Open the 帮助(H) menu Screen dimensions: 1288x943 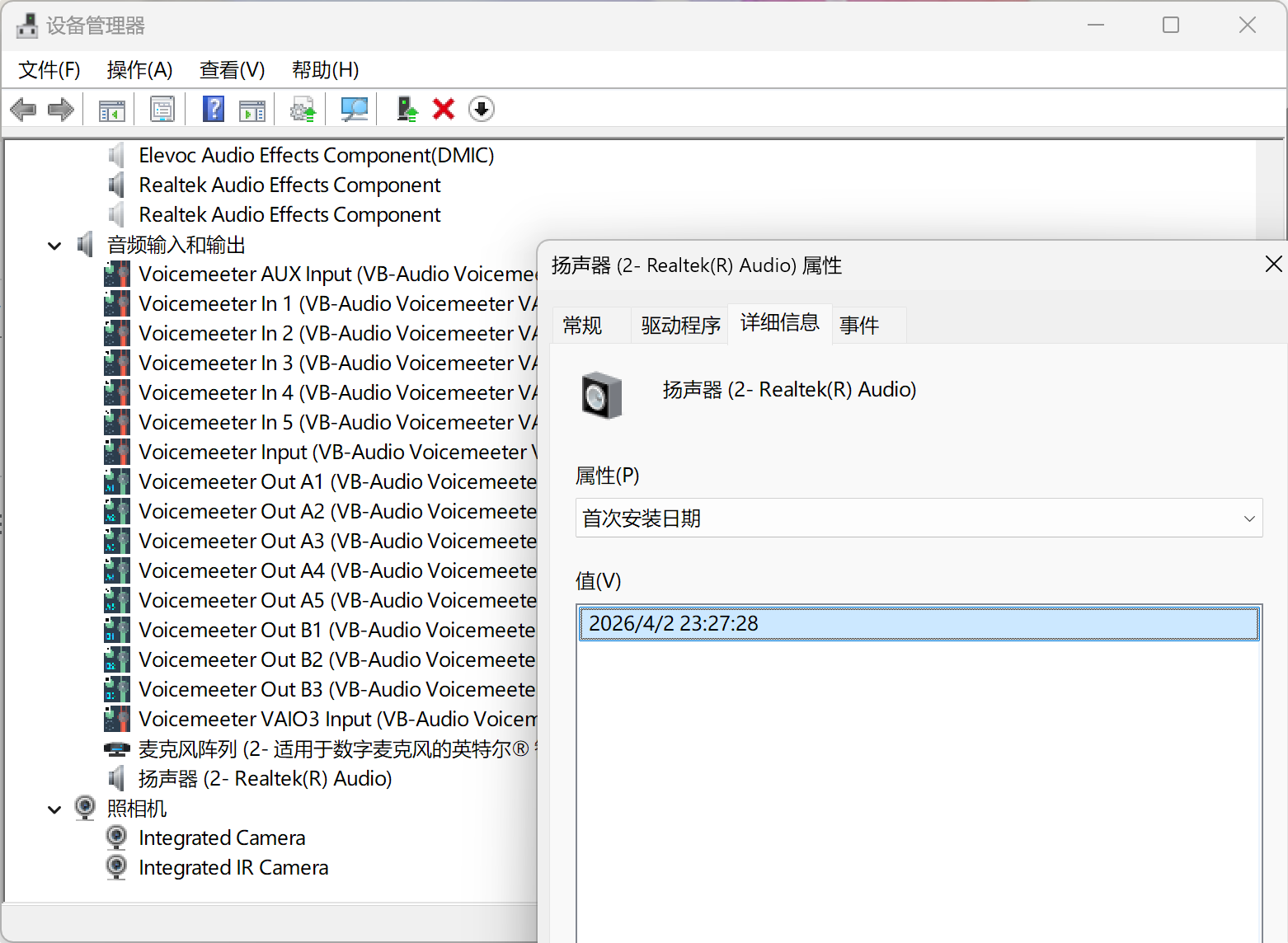pyautogui.click(x=326, y=70)
